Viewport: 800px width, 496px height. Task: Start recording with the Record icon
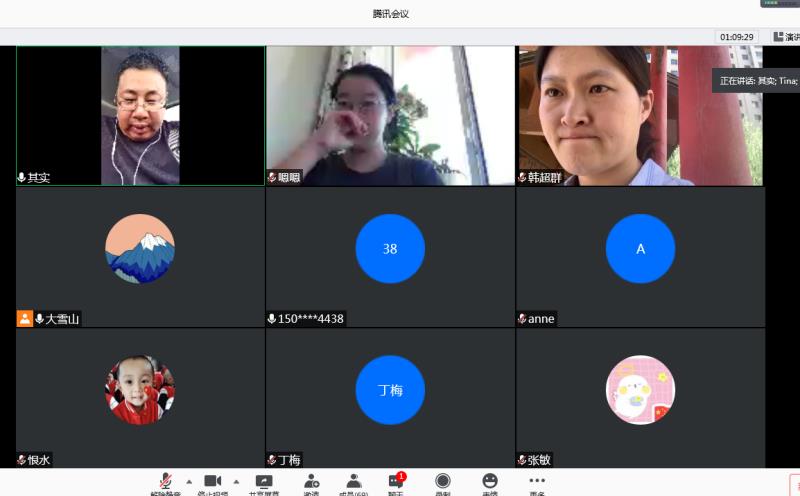point(442,482)
